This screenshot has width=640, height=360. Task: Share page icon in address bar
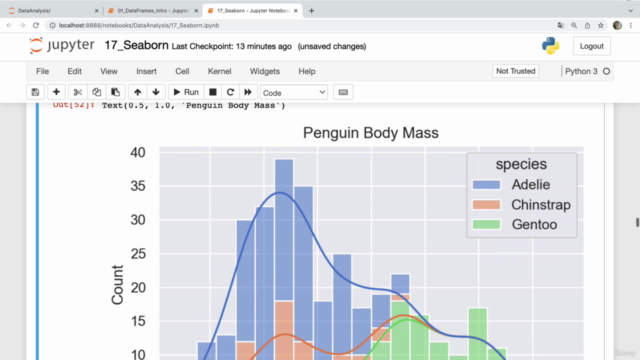pyautogui.click(x=587, y=25)
